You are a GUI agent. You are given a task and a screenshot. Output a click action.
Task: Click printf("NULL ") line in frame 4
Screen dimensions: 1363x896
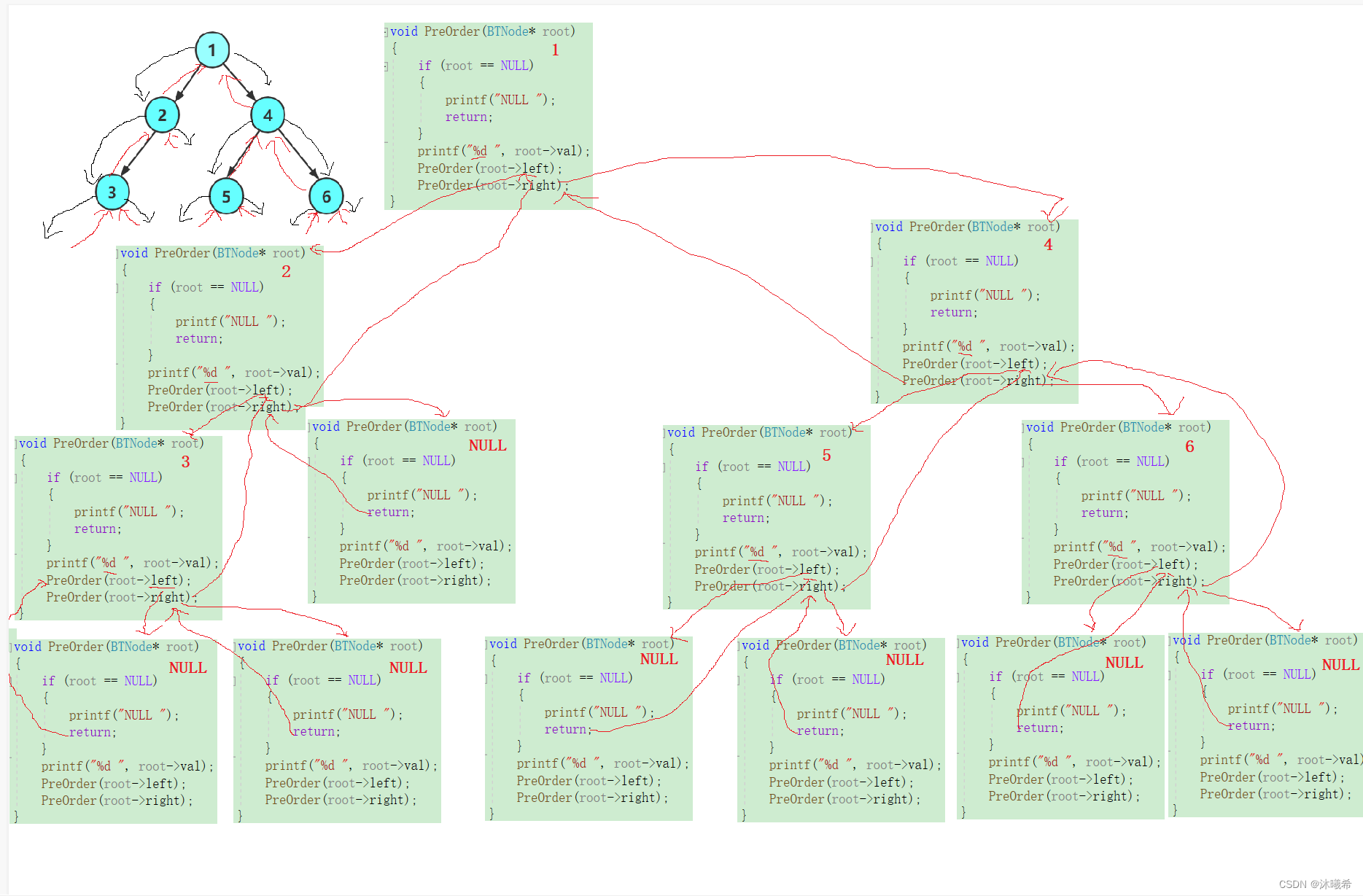[985, 295]
